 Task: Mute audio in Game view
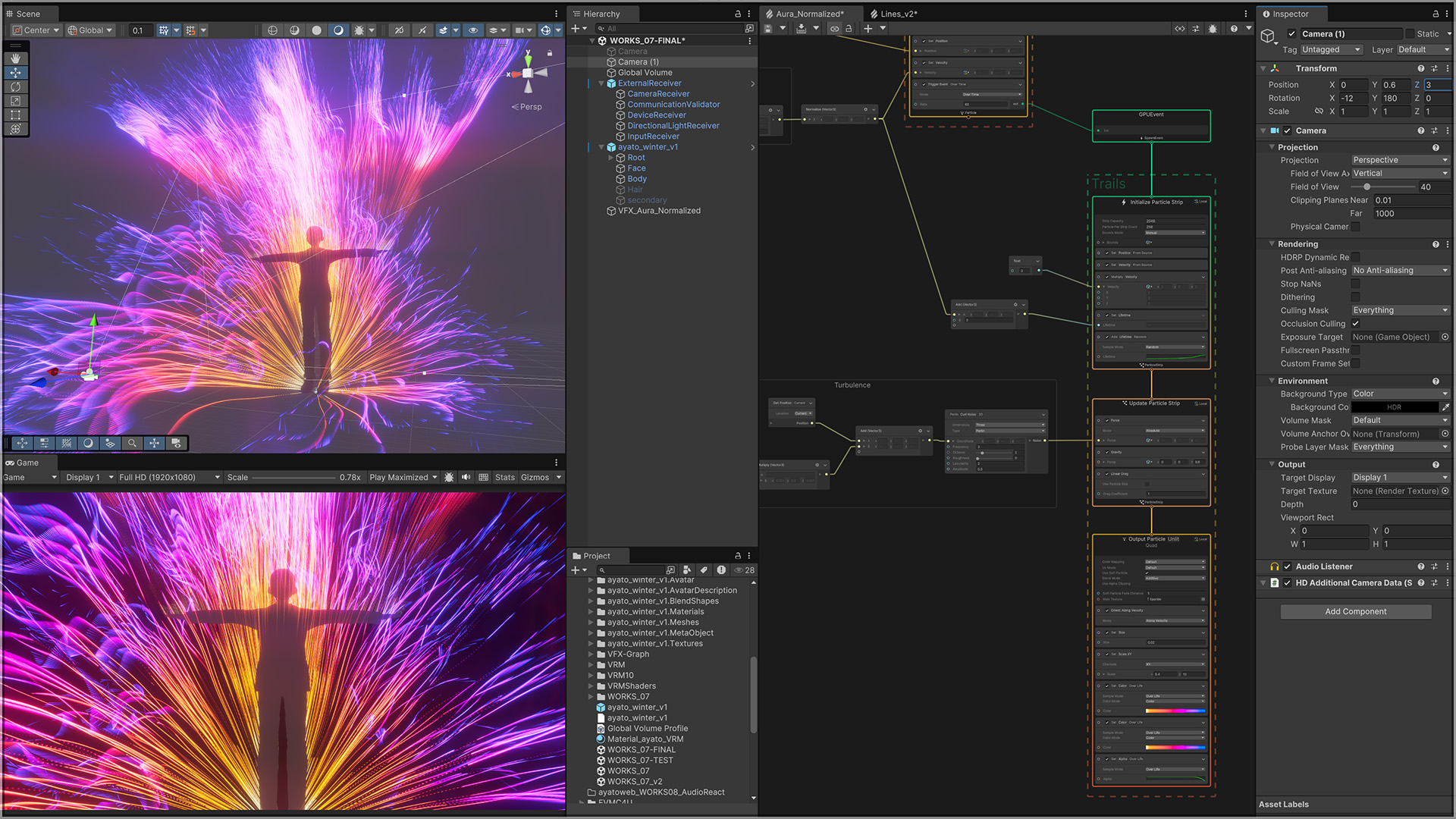[x=466, y=477]
